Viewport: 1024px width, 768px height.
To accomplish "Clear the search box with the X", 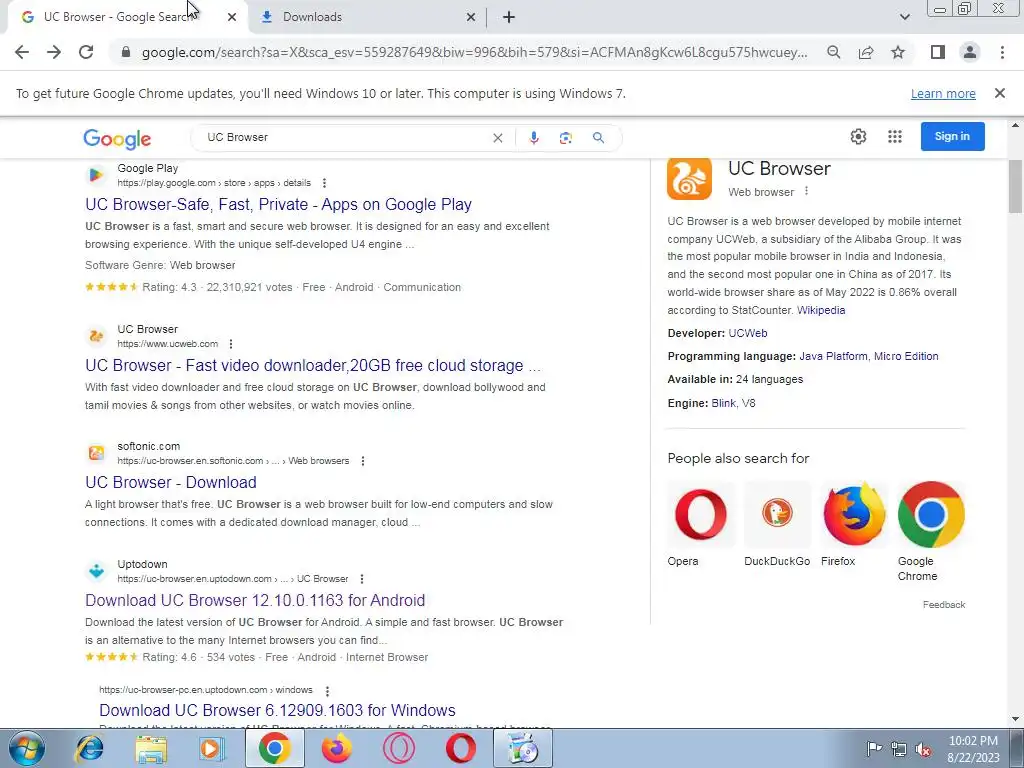I will pyautogui.click(x=498, y=138).
